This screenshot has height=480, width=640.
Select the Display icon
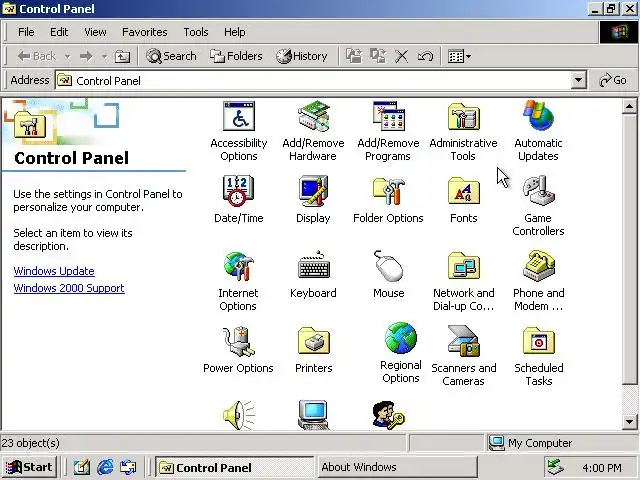(x=313, y=191)
